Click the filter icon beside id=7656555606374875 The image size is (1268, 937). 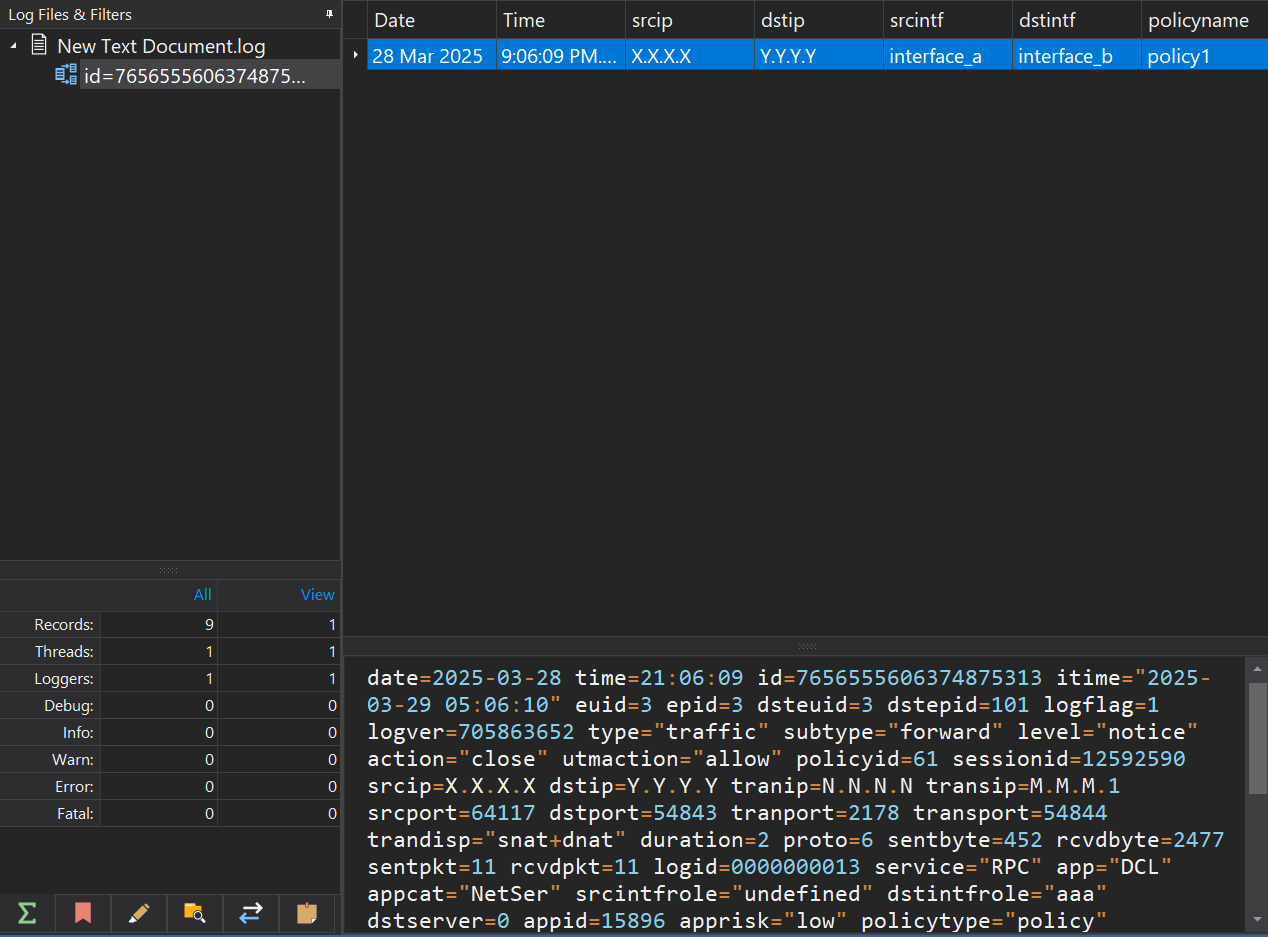click(x=66, y=74)
